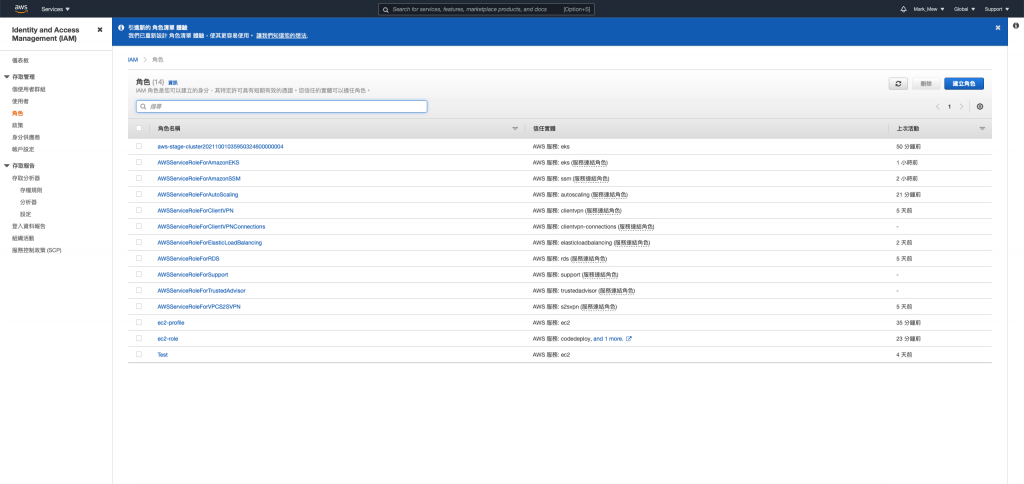Open 儀表板 in the sidebar
The width and height of the screenshot is (1024, 484).
pyautogui.click(x=20, y=60)
